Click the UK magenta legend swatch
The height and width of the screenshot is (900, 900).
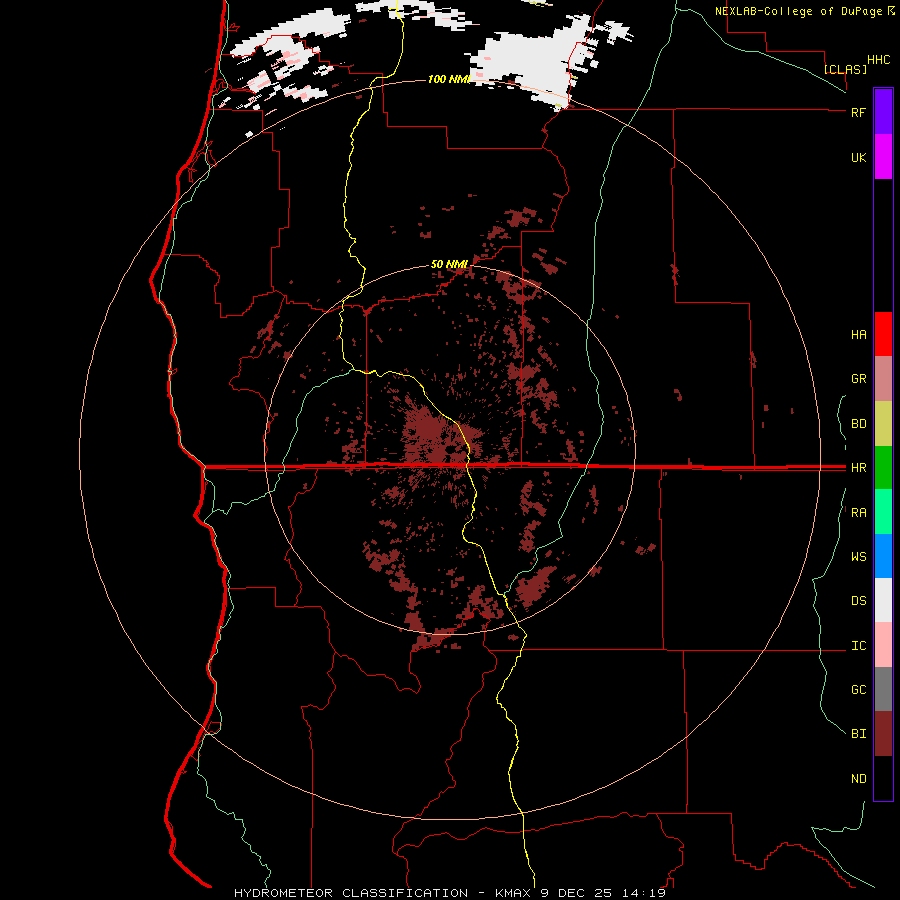pyautogui.click(x=883, y=156)
